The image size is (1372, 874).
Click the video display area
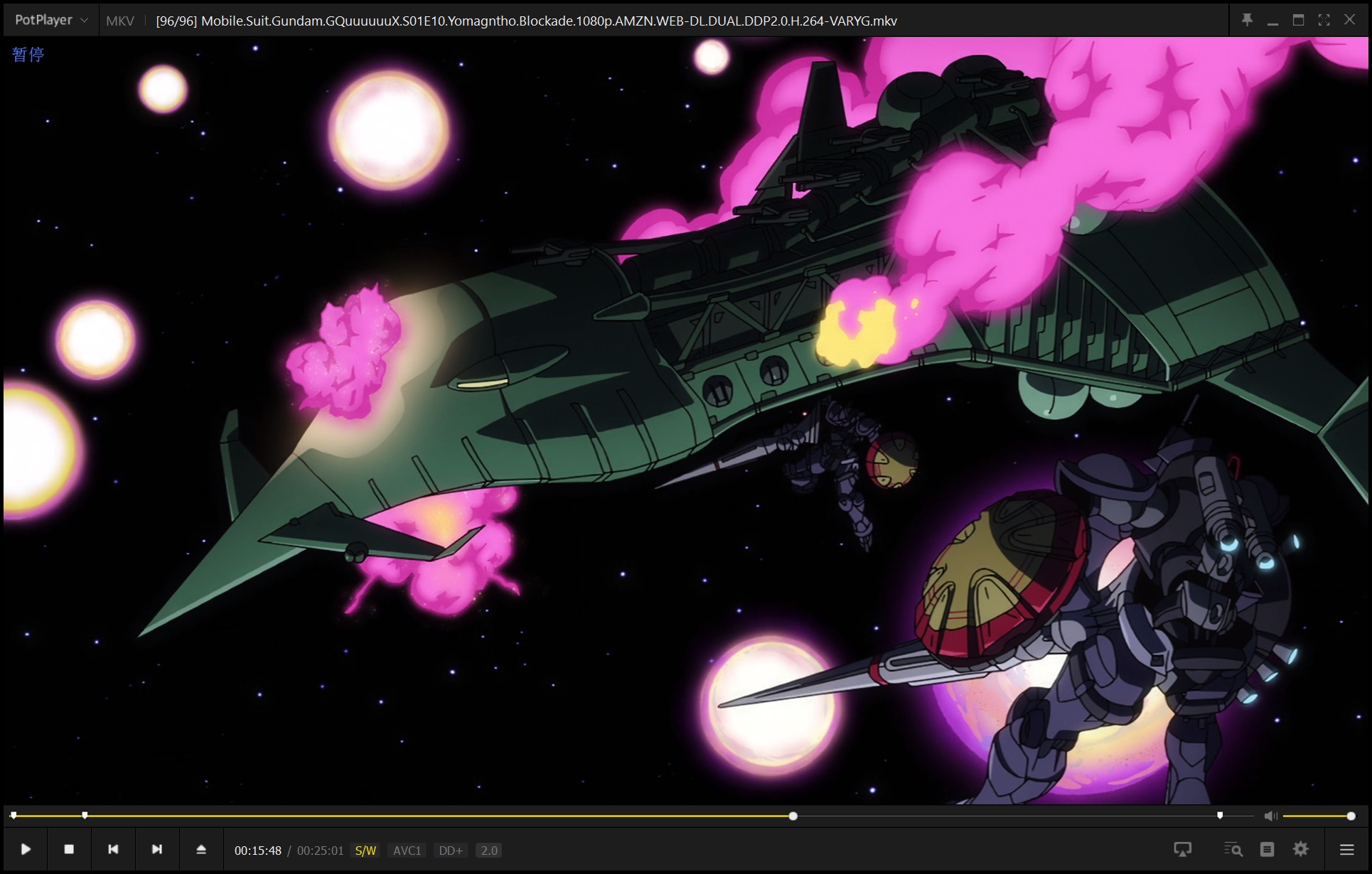tap(685, 421)
